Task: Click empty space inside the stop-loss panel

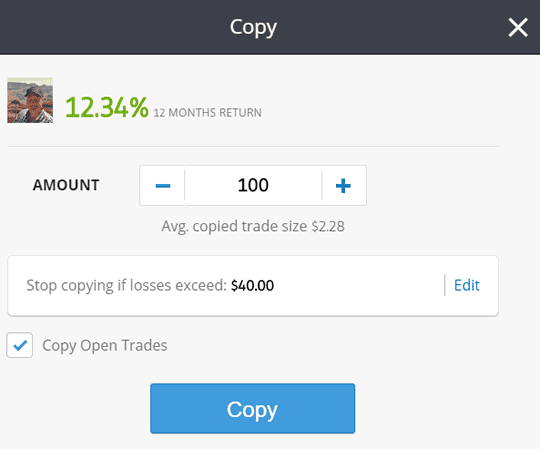Action: pos(358,285)
